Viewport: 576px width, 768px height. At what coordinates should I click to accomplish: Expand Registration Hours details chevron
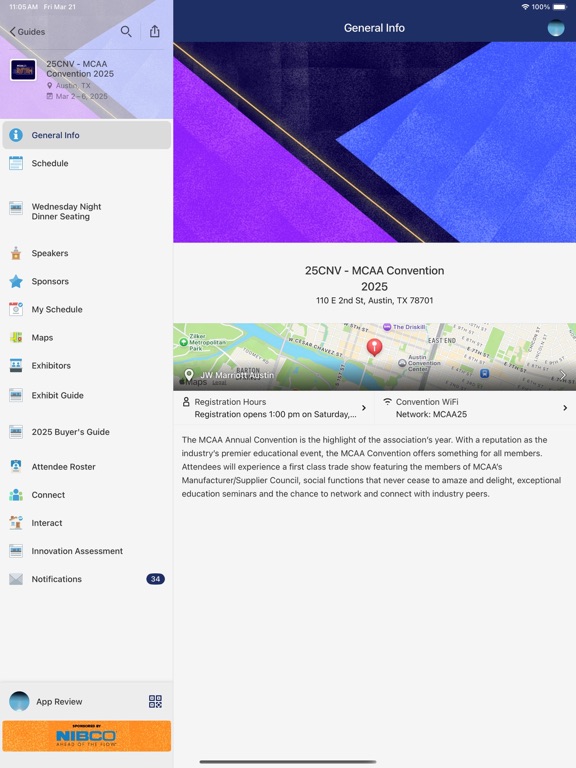pyautogui.click(x=364, y=408)
